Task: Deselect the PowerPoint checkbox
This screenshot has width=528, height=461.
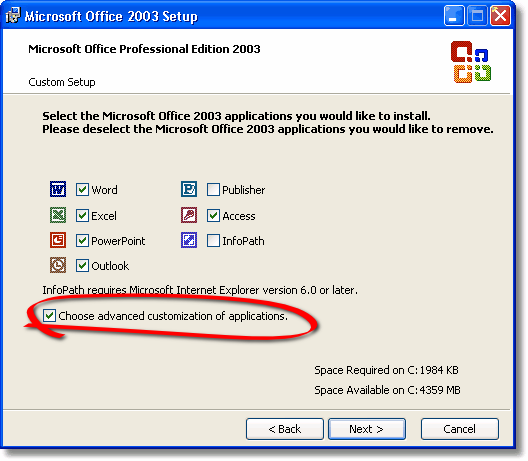Action: 82,241
